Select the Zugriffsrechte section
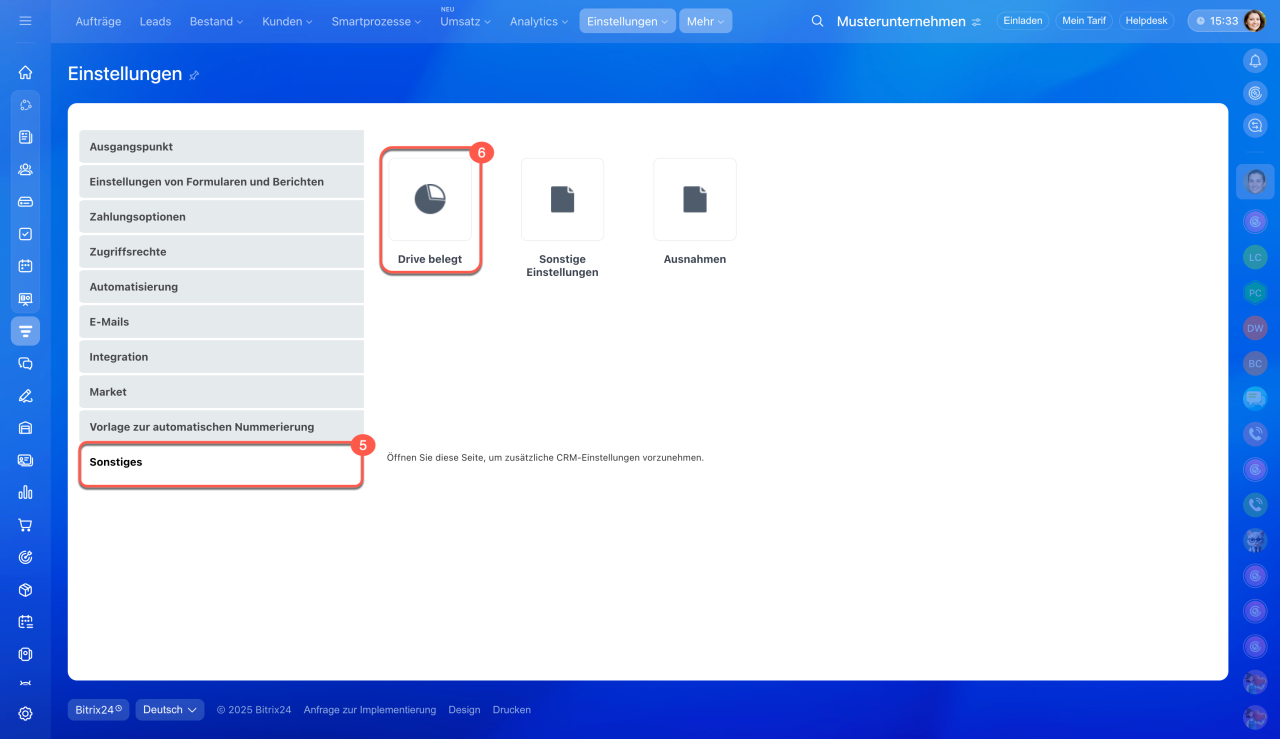The image size is (1280, 739). 221,252
